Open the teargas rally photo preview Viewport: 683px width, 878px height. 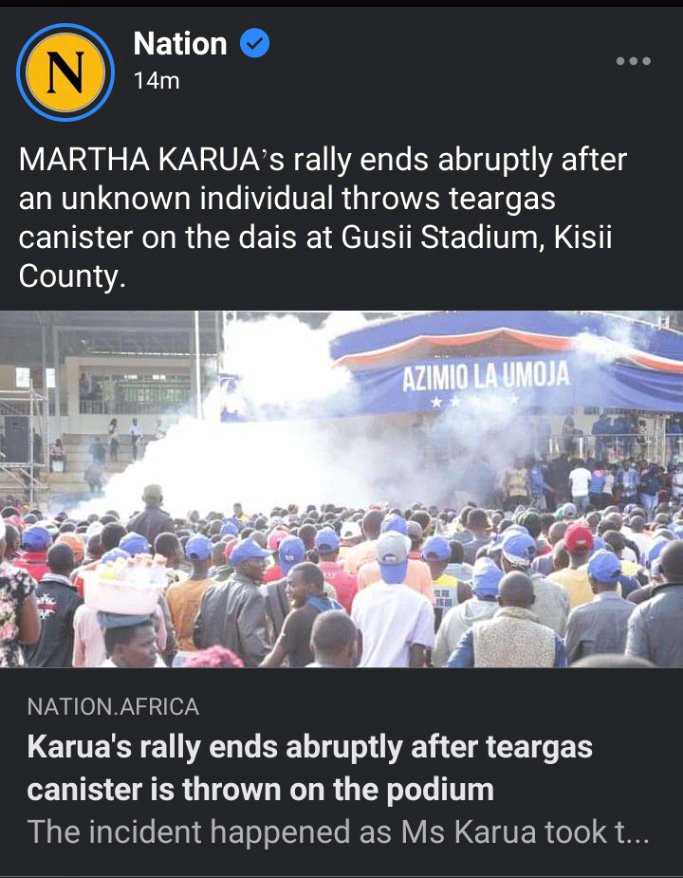[x=342, y=489]
